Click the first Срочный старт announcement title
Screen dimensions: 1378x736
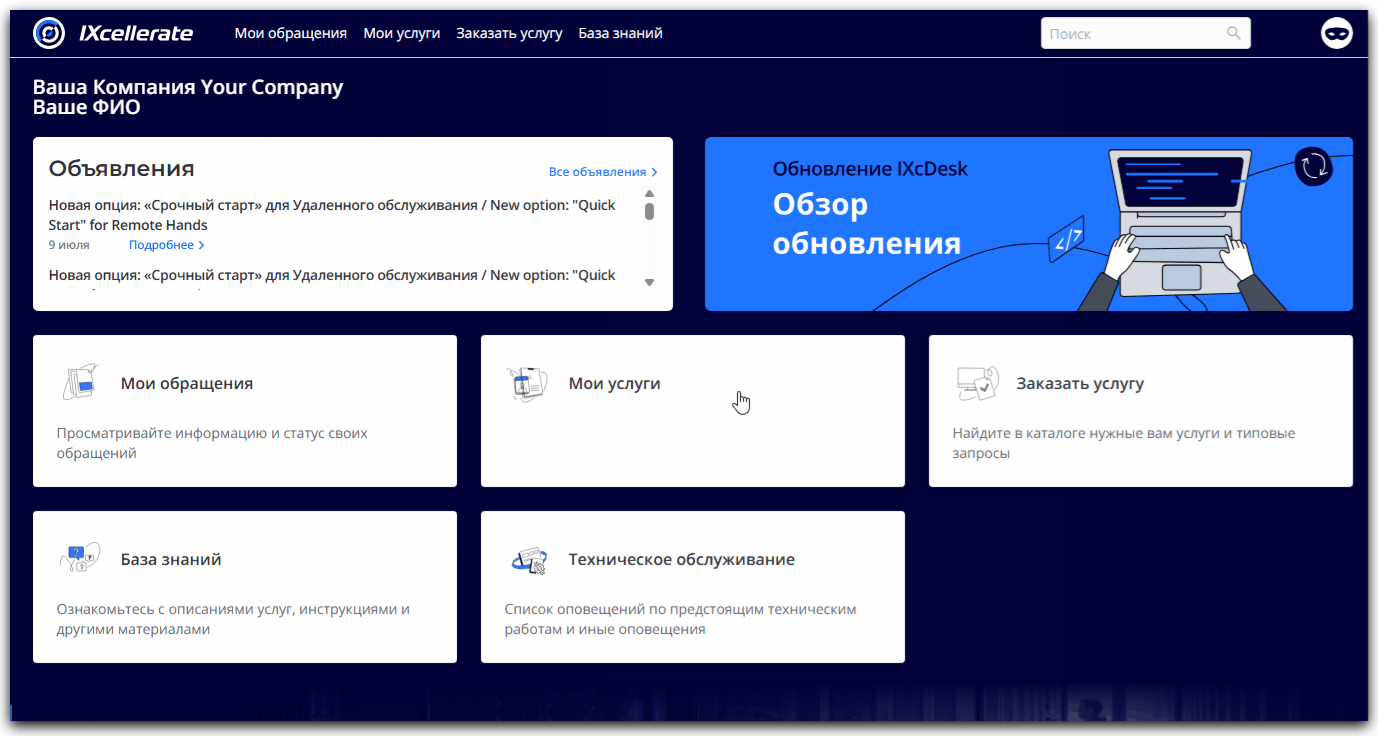click(x=332, y=215)
